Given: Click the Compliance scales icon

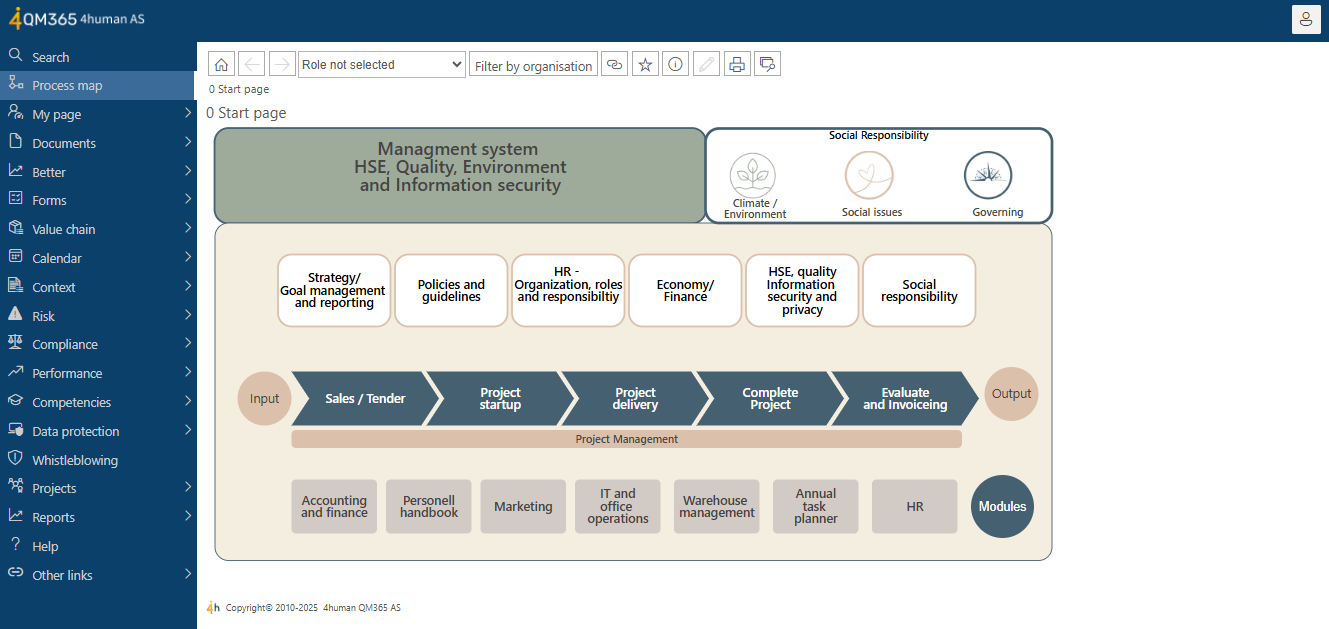Looking at the screenshot, I should pos(15,343).
